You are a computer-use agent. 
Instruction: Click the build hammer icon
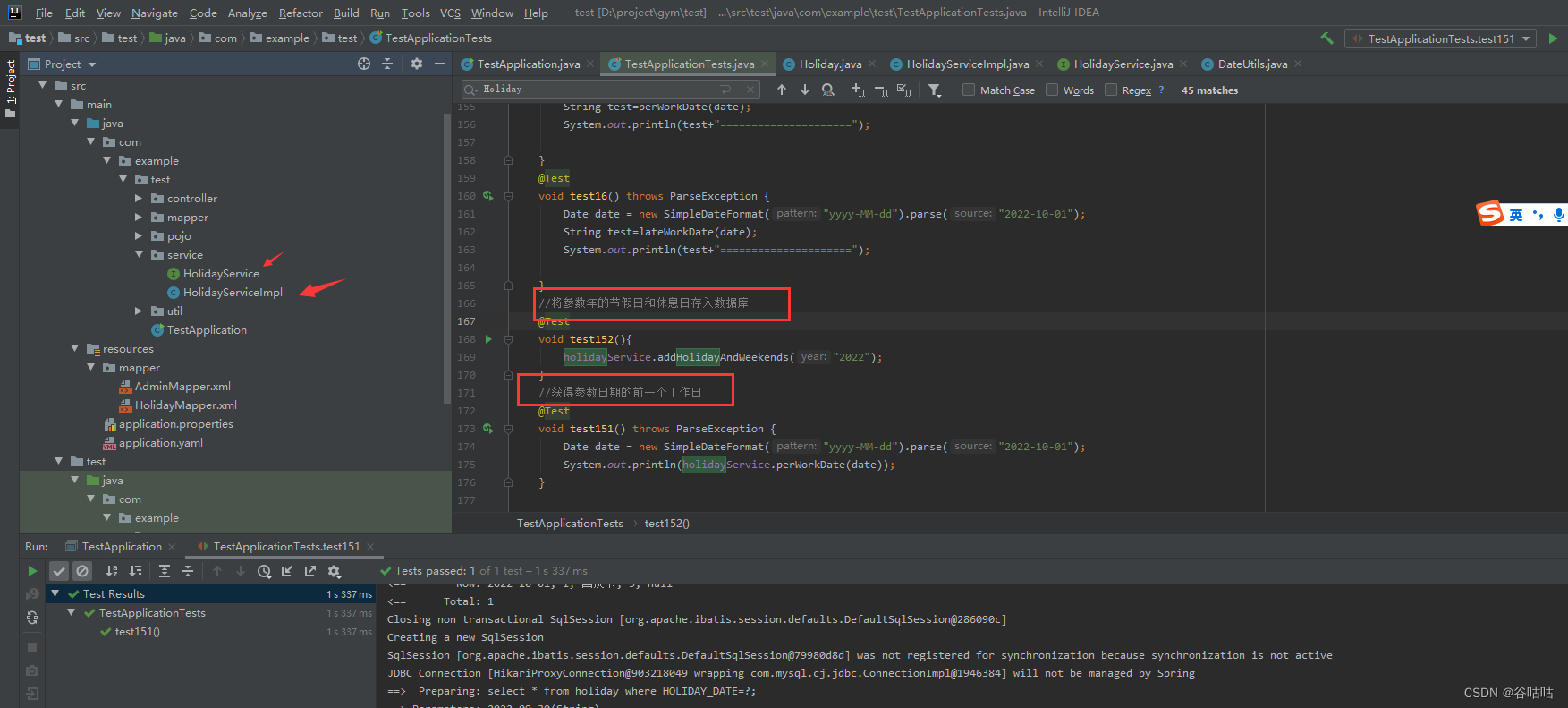(x=1326, y=38)
